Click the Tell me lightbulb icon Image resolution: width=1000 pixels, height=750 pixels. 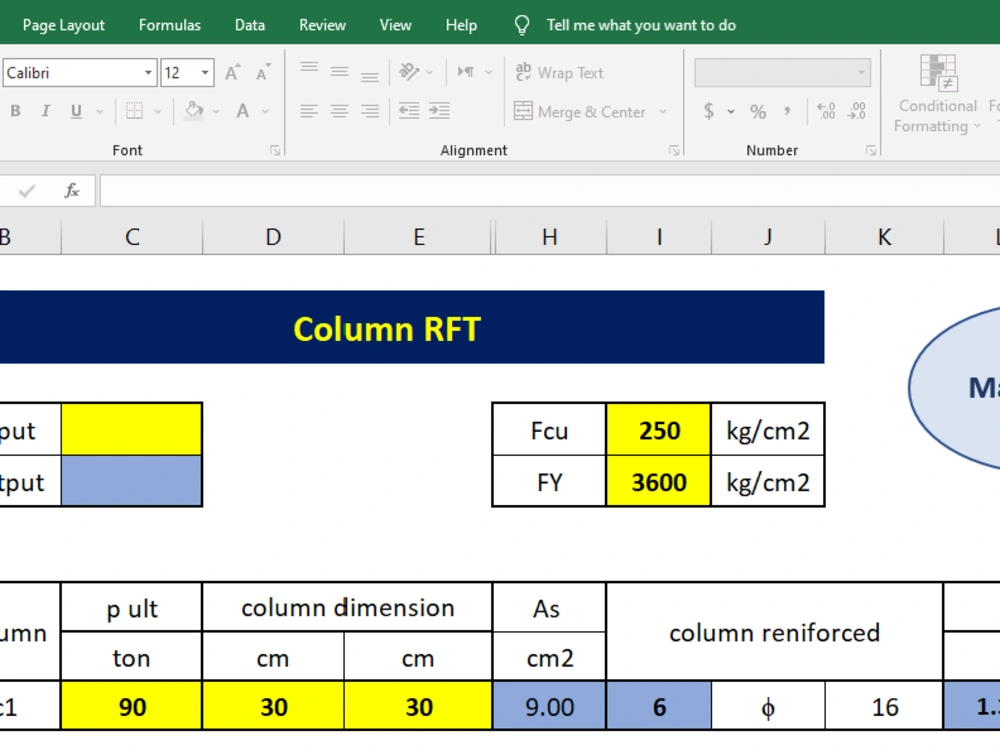tap(522, 25)
